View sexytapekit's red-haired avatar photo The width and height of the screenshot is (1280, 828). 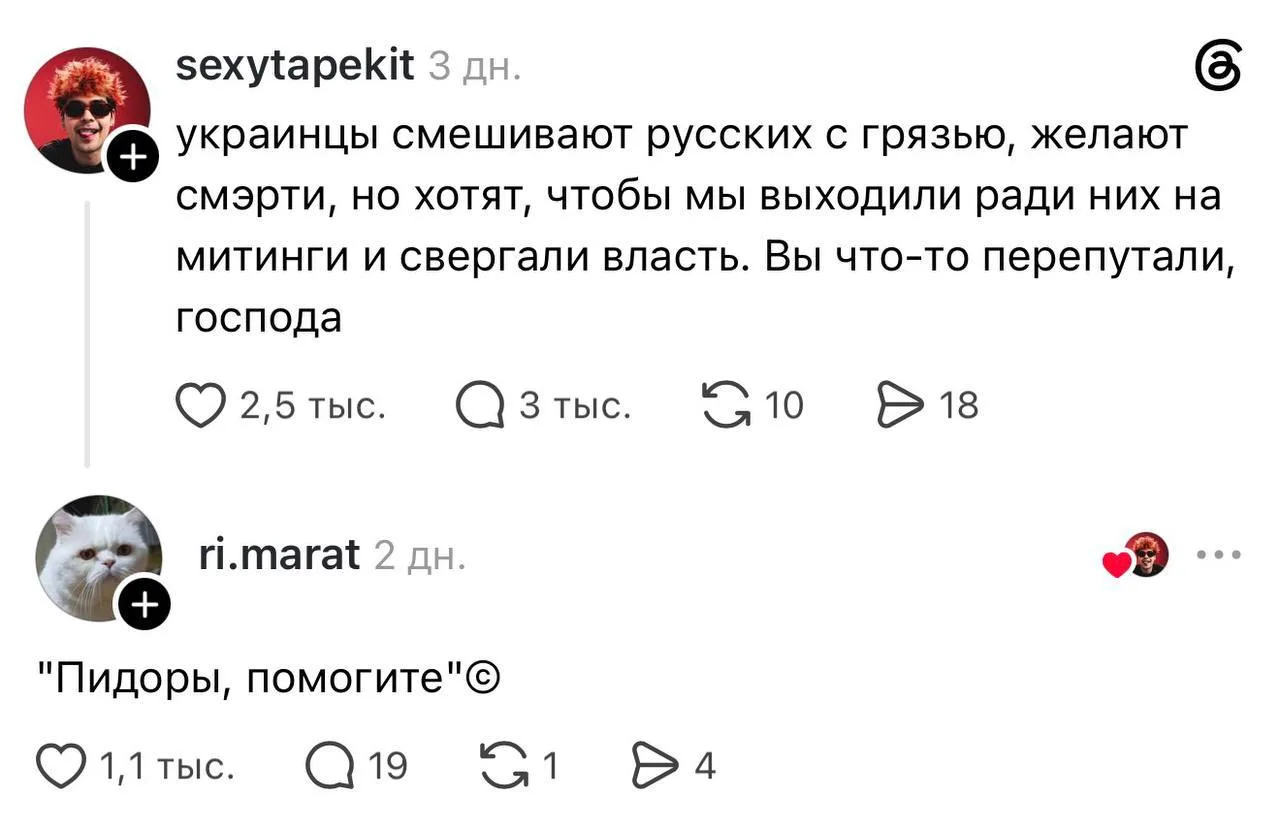click(x=87, y=110)
